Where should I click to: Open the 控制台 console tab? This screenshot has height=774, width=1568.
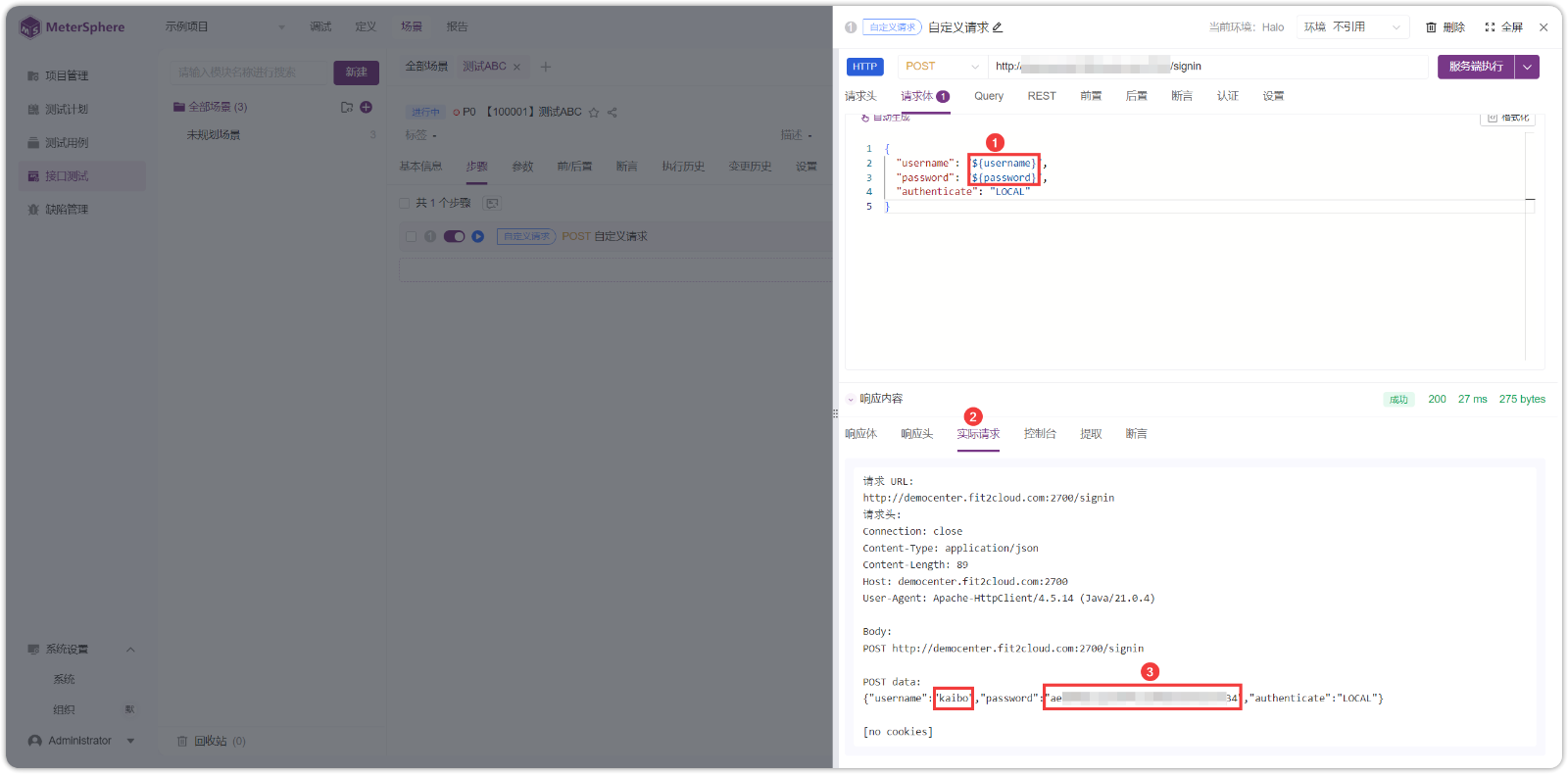coord(1040,434)
